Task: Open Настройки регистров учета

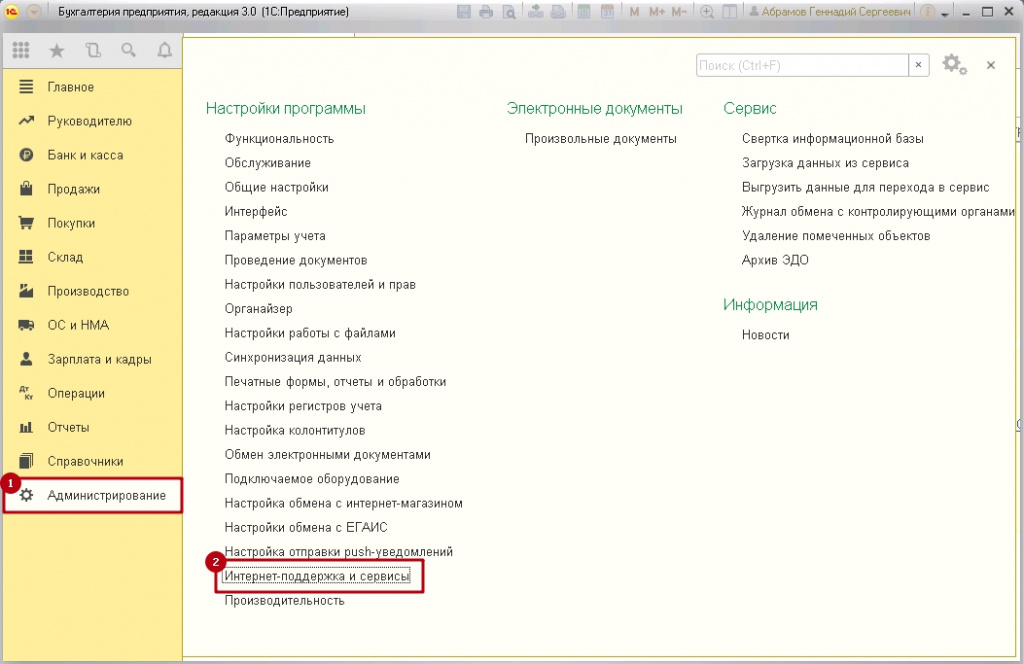Action: (x=303, y=406)
